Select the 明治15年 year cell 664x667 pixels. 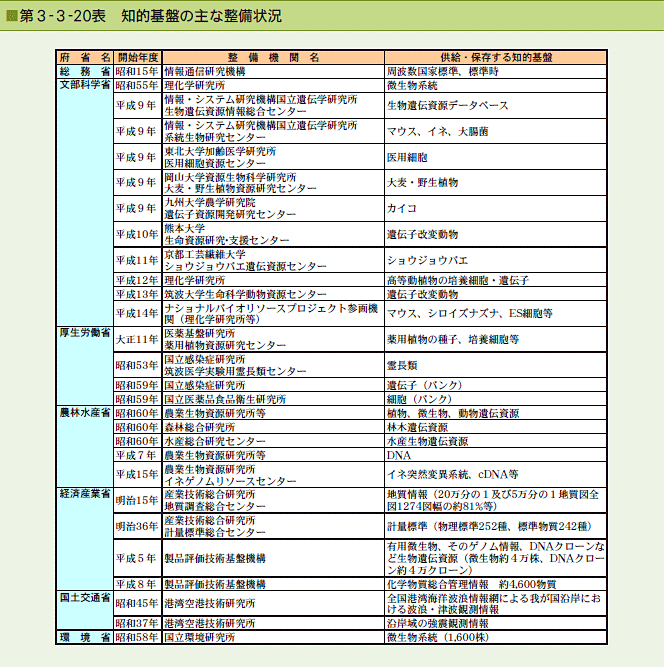pyautogui.click(x=138, y=501)
